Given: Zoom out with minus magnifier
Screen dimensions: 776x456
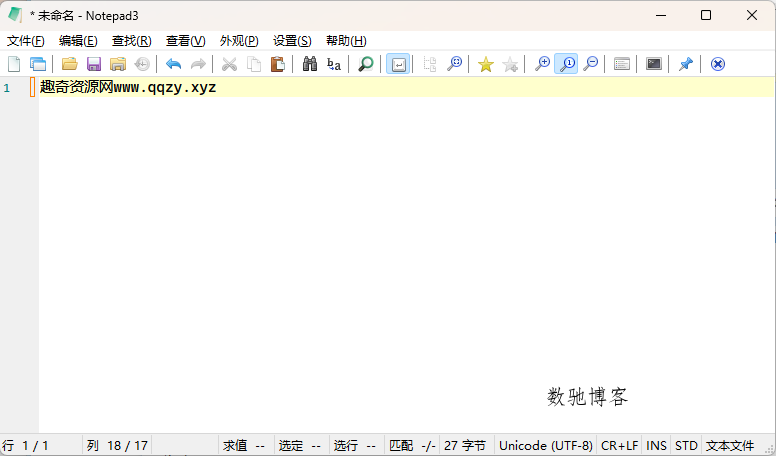Looking at the screenshot, I should [x=590, y=64].
